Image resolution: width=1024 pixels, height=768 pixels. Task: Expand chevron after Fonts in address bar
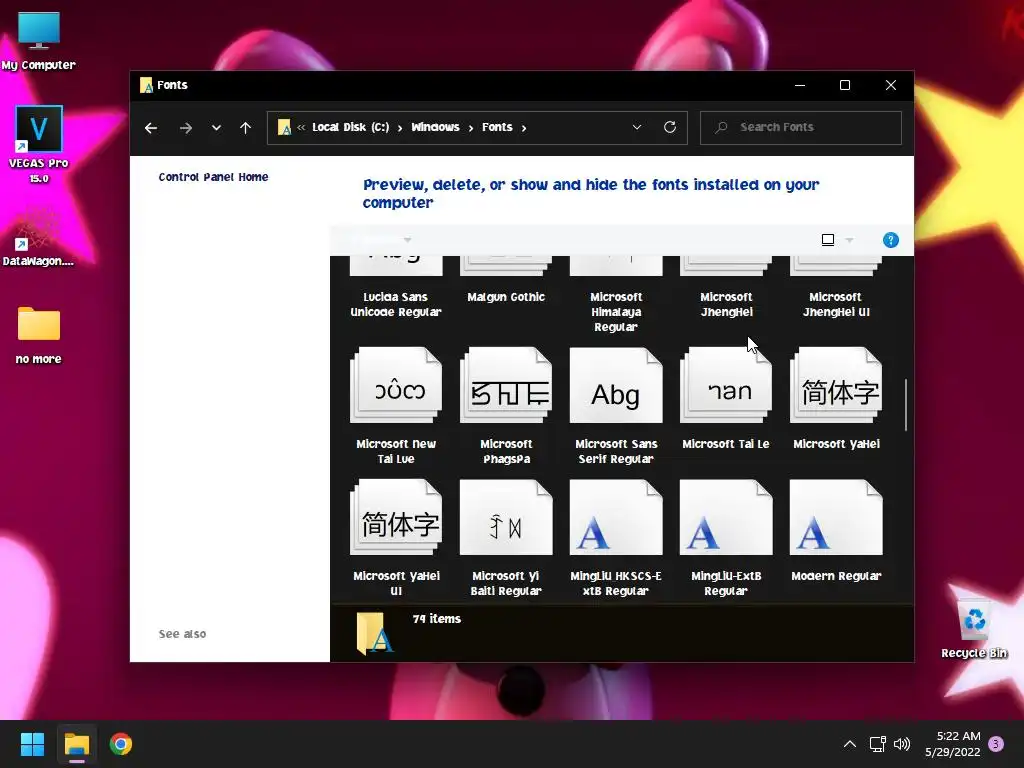[524, 128]
